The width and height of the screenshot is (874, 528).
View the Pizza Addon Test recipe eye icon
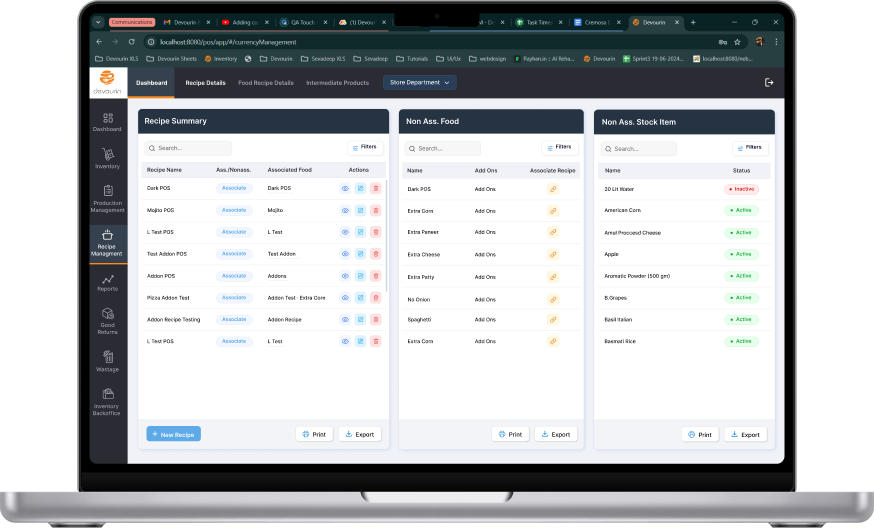tap(345, 298)
